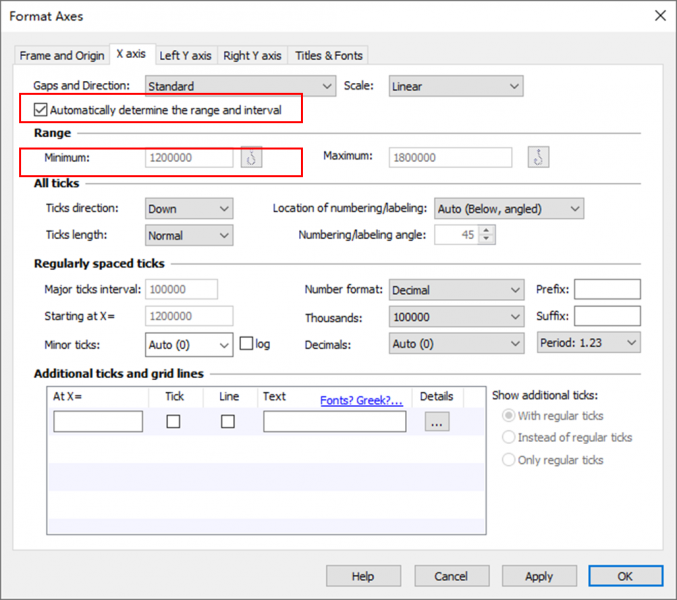Open the Decimals Auto (0) dropdown
This screenshot has height=600, width=677.
[x=456, y=344]
